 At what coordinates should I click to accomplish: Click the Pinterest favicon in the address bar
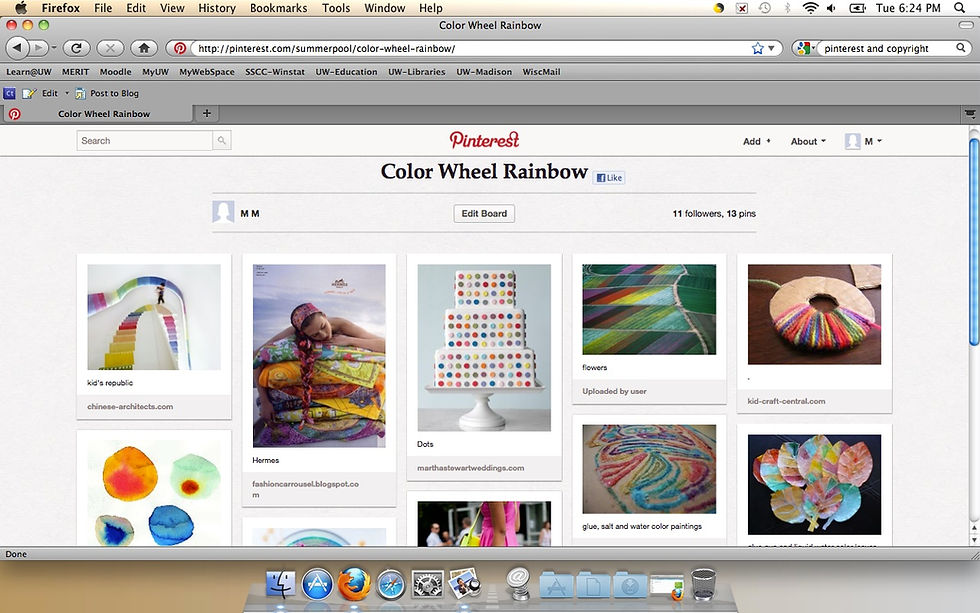click(x=180, y=48)
